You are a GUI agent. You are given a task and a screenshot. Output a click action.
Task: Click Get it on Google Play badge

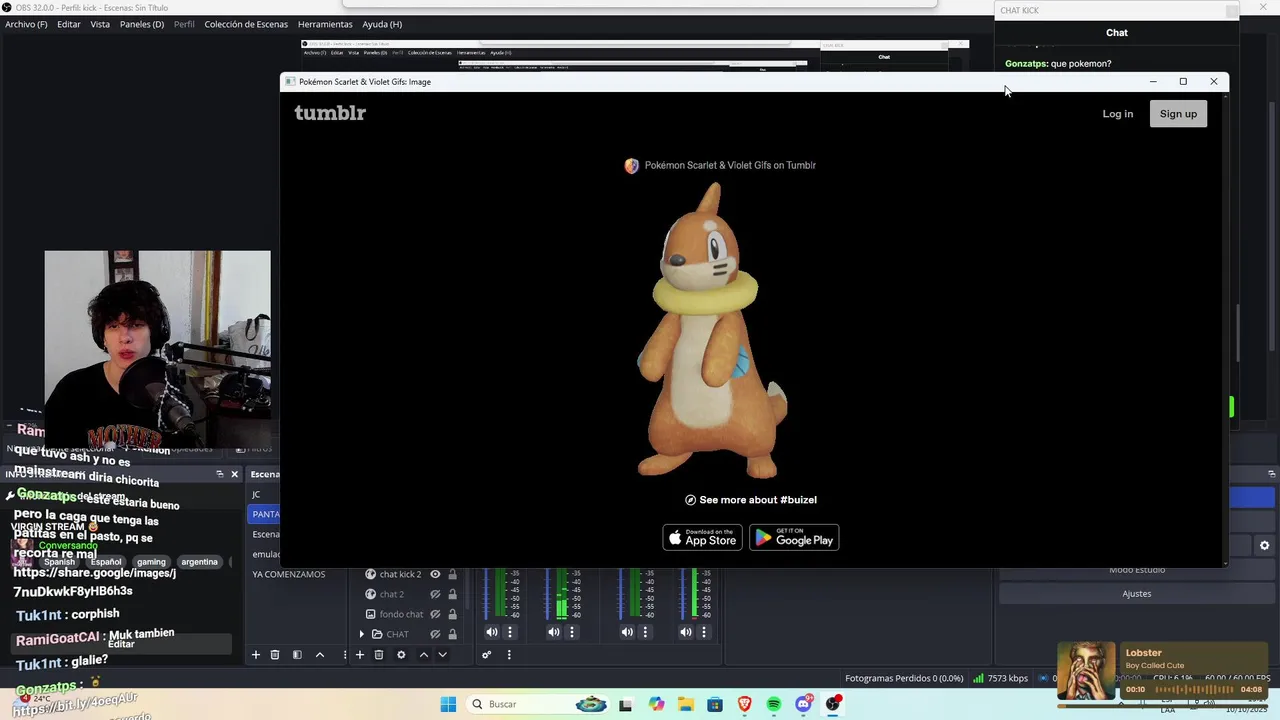[x=794, y=537]
